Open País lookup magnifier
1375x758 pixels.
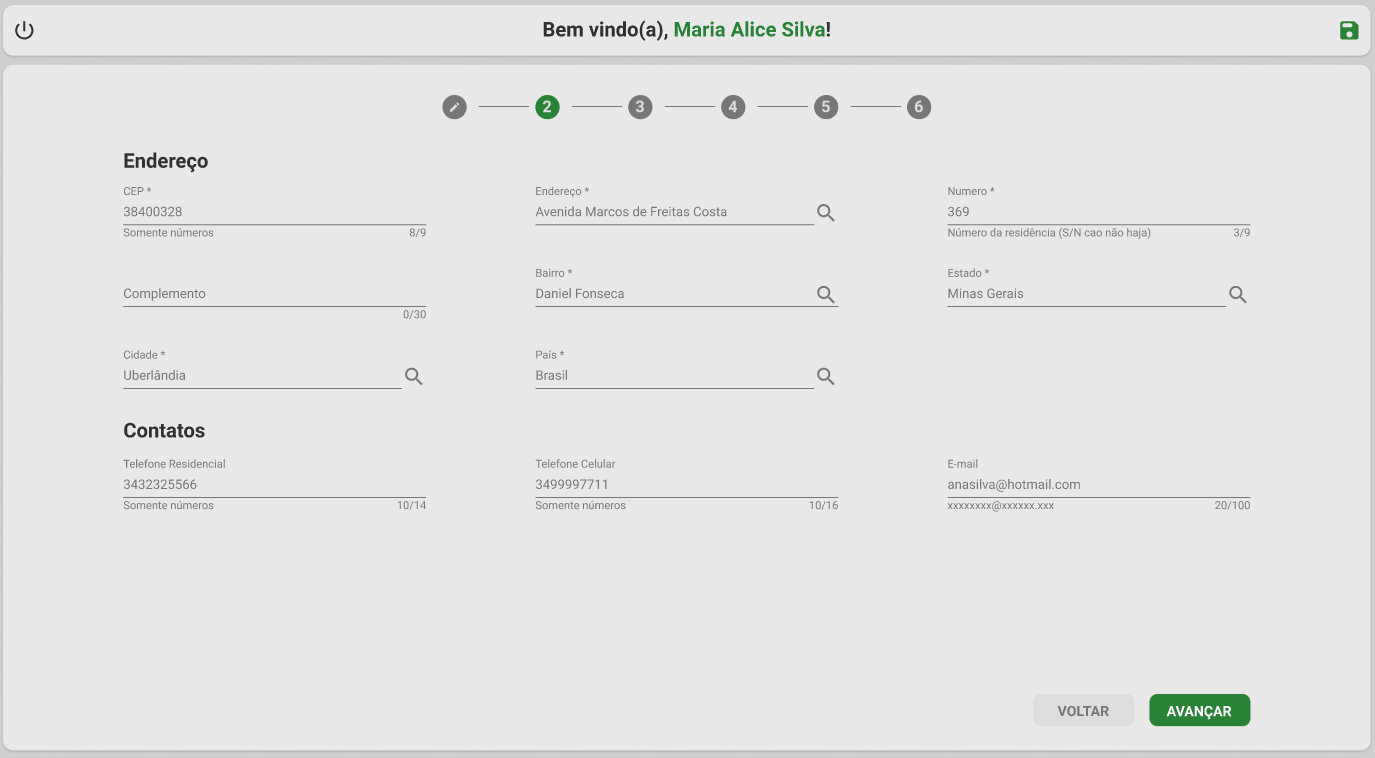(825, 376)
